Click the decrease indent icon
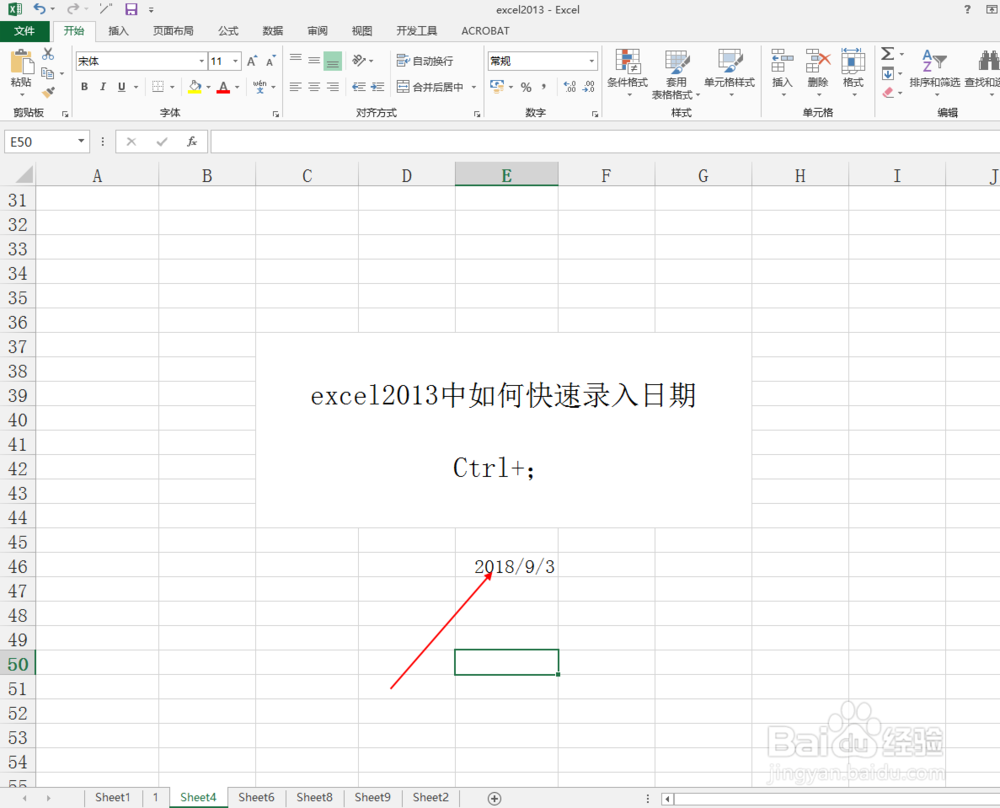This screenshot has height=808, width=1000. (x=359, y=87)
